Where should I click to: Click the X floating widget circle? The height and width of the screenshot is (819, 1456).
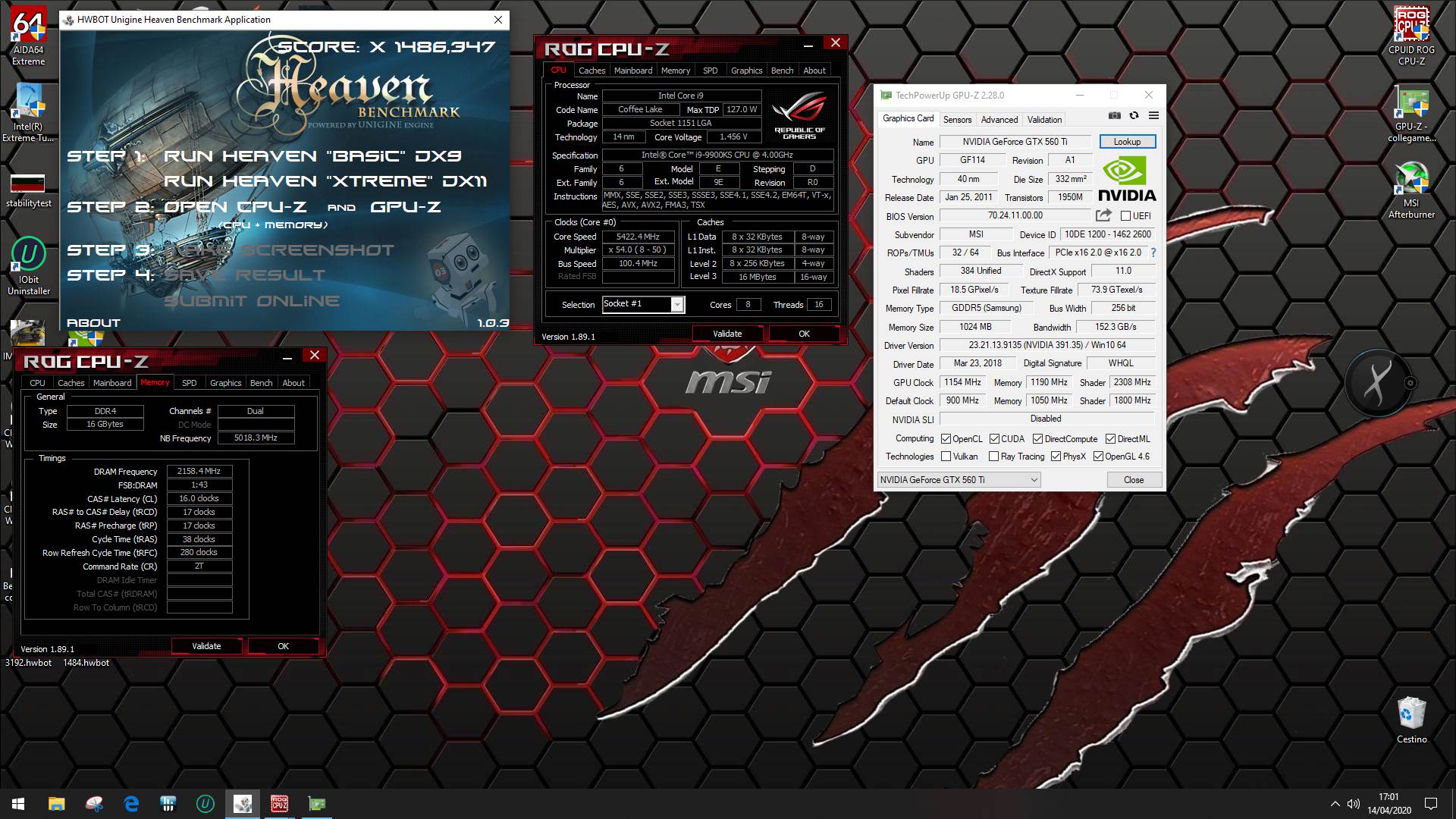tap(1376, 382)
